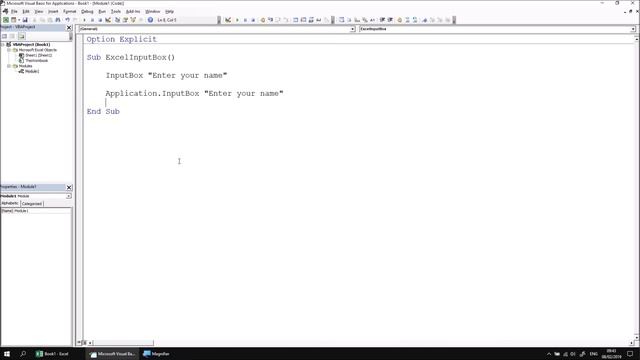Click the Outdent icon in Edit toolbar
The height and width of the screenshot is (360, 640).
(x=390, y=20)
